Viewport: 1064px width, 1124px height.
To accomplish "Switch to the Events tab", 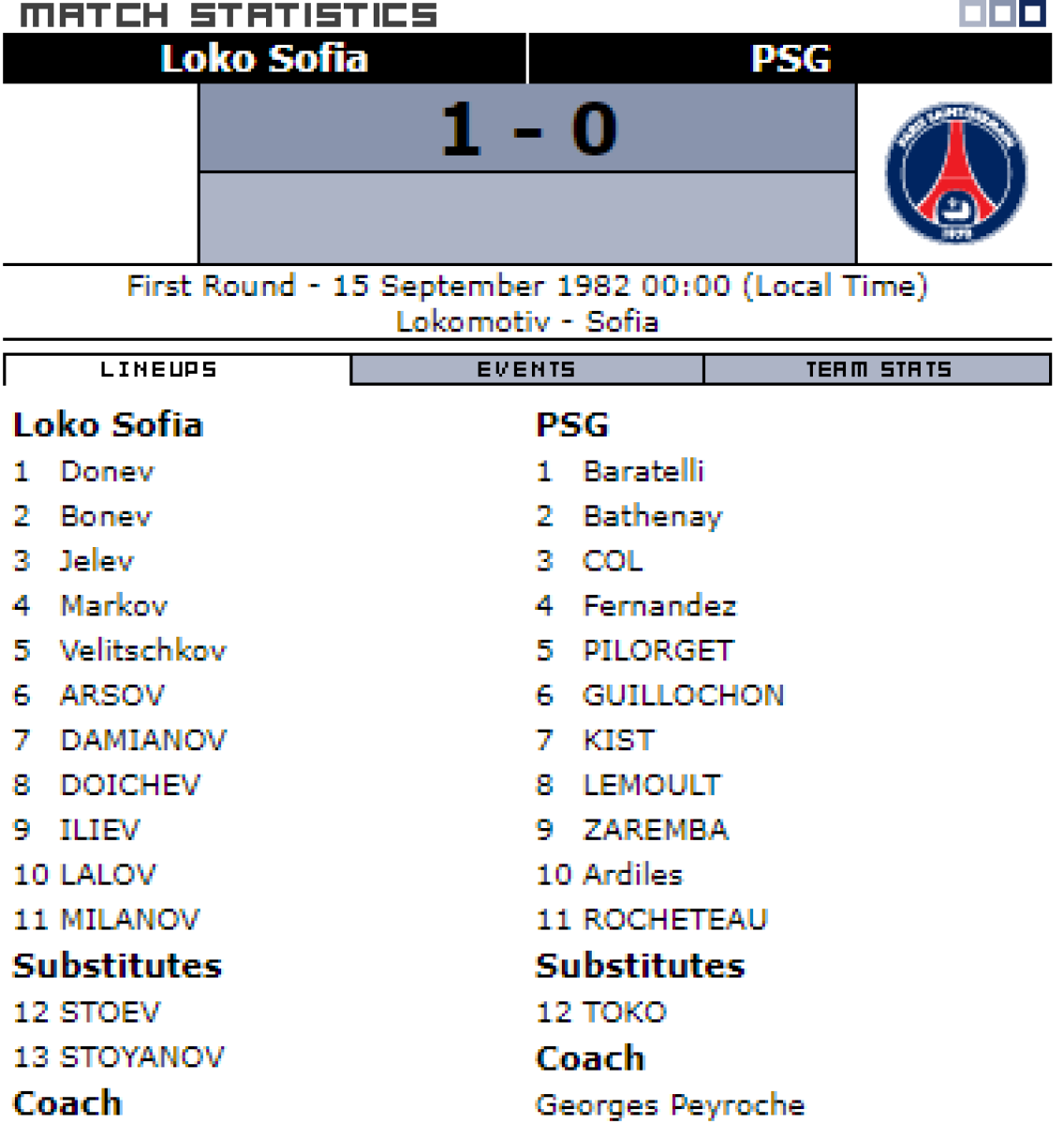I will [526, 370].
